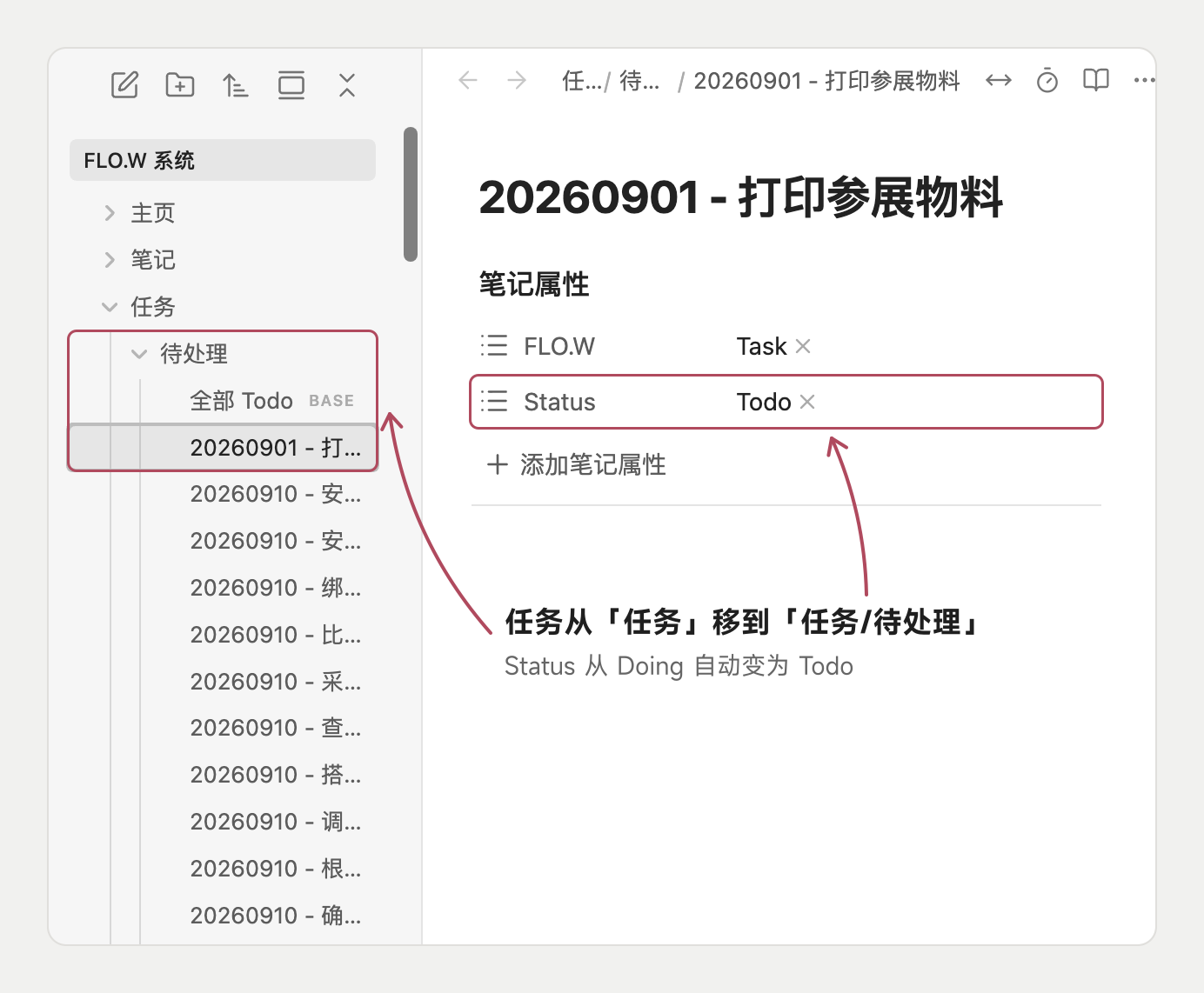Open note 20260910 - 查…
Screen dimensions: 1204x993
point(275,728)
